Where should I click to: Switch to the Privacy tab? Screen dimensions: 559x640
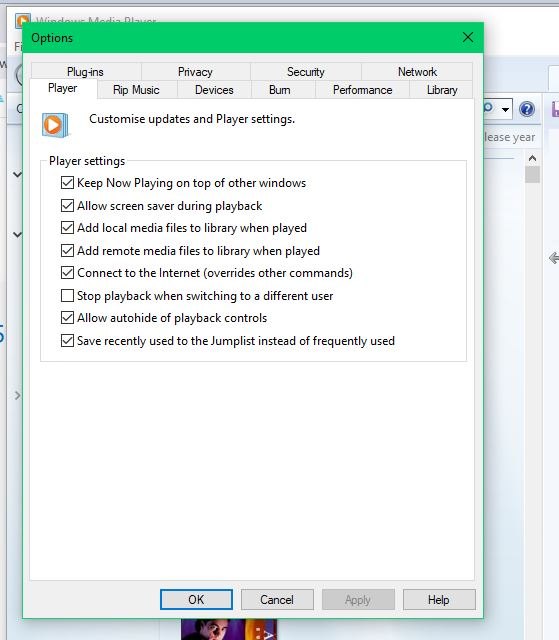point(195,72)
